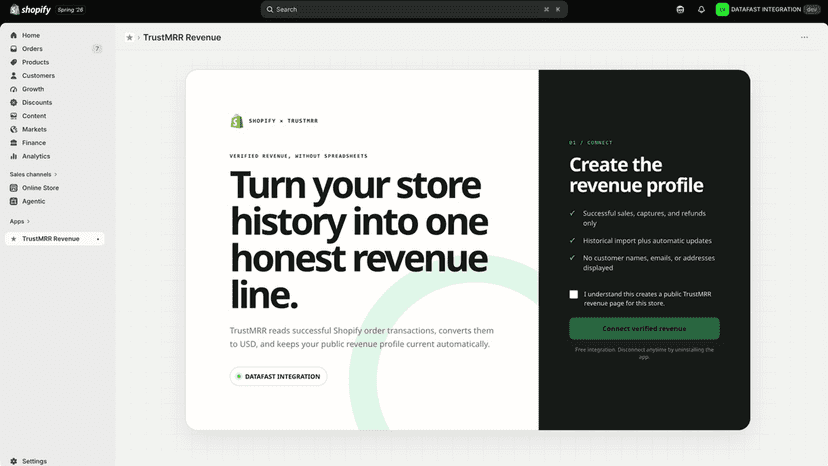
Task: Click 'Create the revenue profile' heading
Action: tap(636, 175)
